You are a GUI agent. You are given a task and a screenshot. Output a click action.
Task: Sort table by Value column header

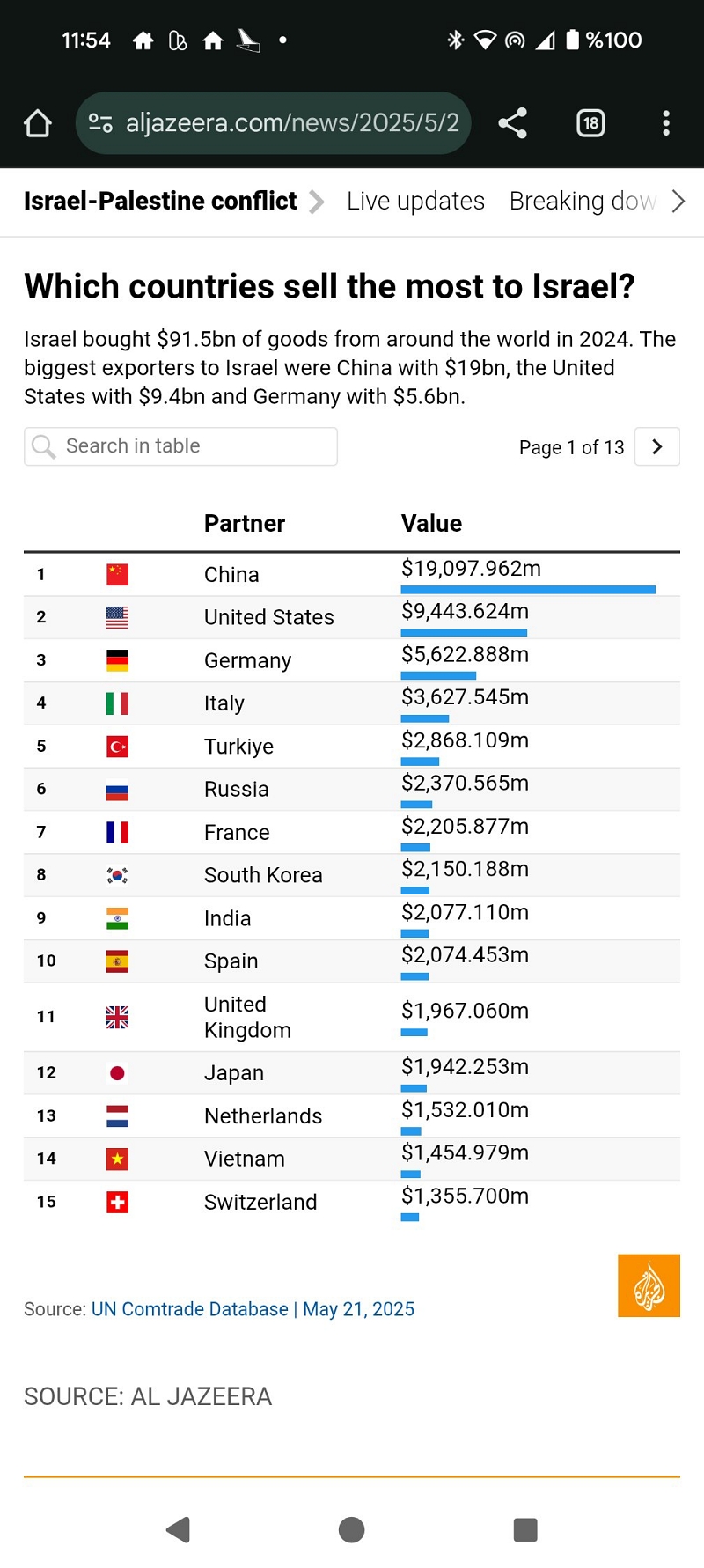(431, 524)
